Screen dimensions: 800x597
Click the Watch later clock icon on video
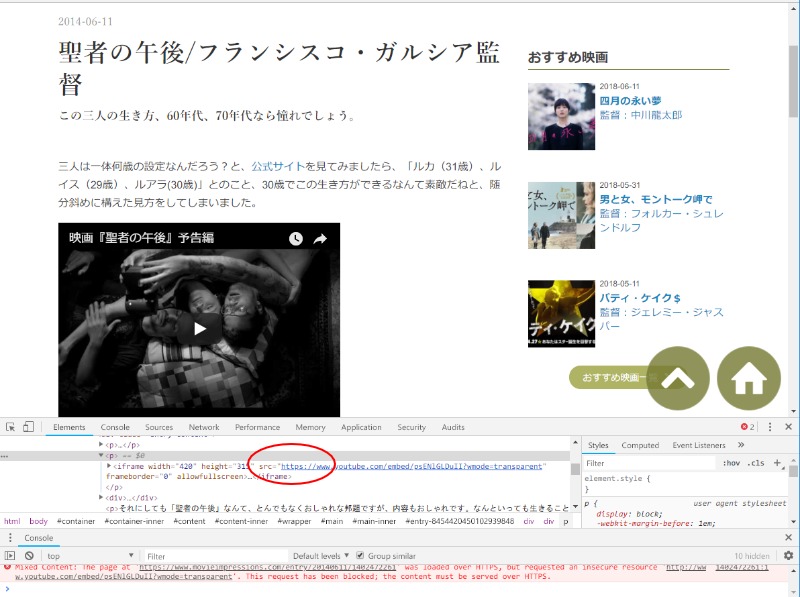coord(296,238)
